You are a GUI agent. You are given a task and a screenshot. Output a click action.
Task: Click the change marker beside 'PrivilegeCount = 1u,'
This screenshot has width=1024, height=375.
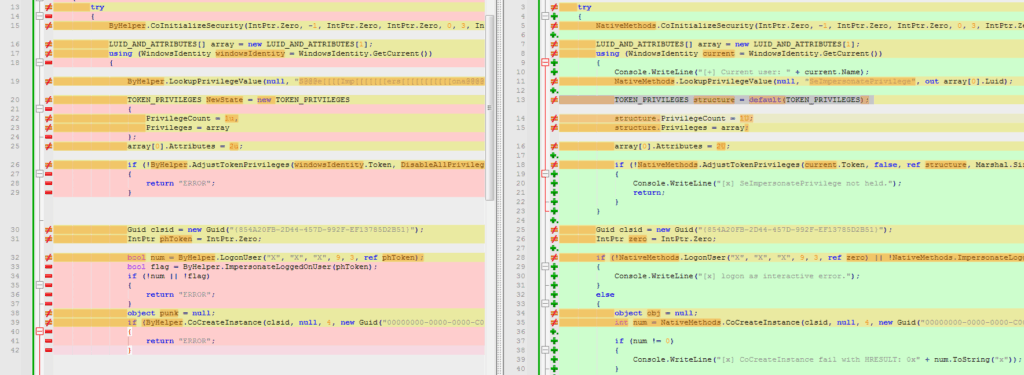pyautogui.click(x=48, y=119)
